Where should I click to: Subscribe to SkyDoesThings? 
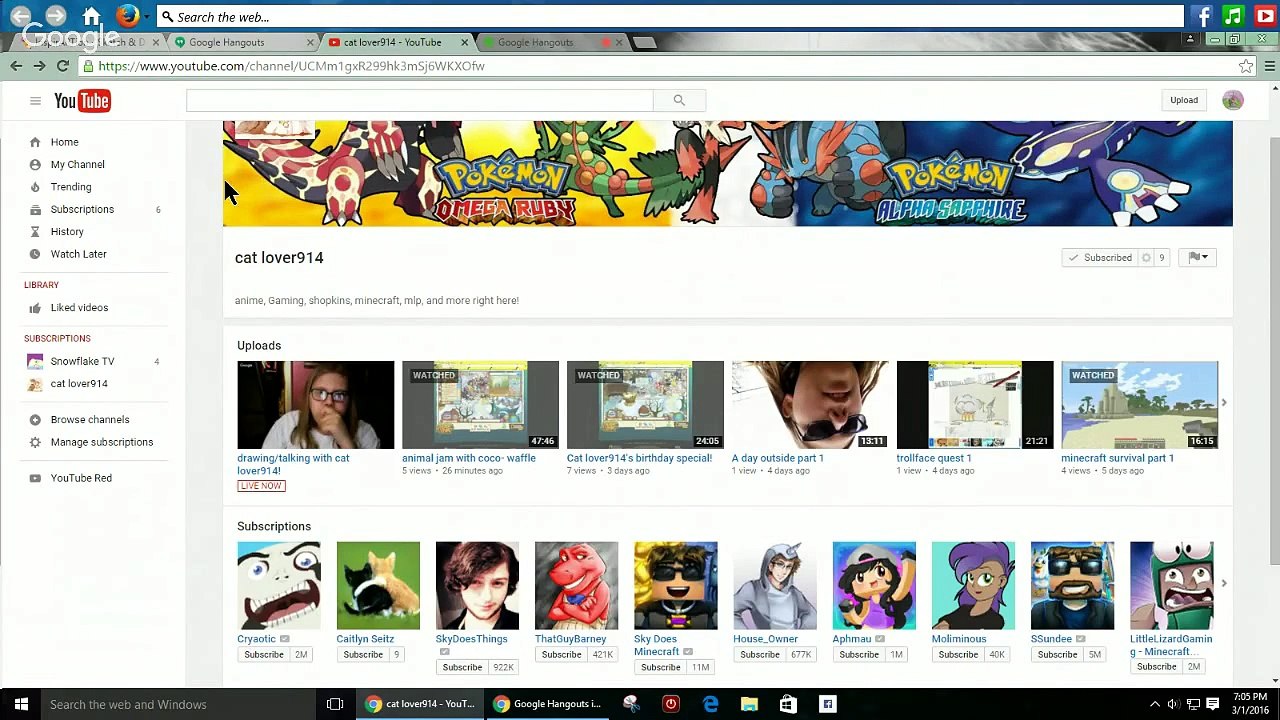462,667
